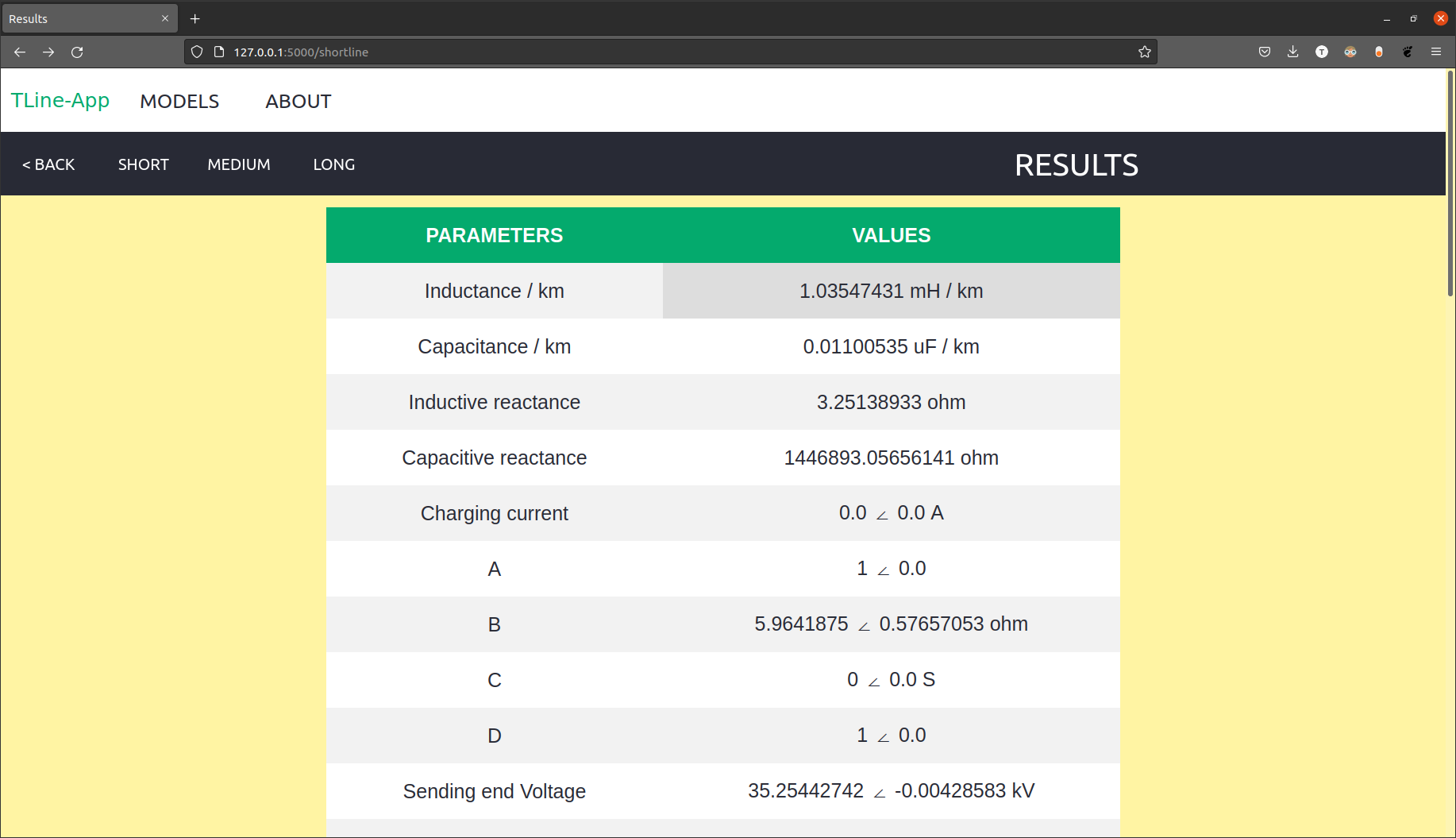Switch to the SHORT line model
The image size is (1456, 838).
coord(144,164)
